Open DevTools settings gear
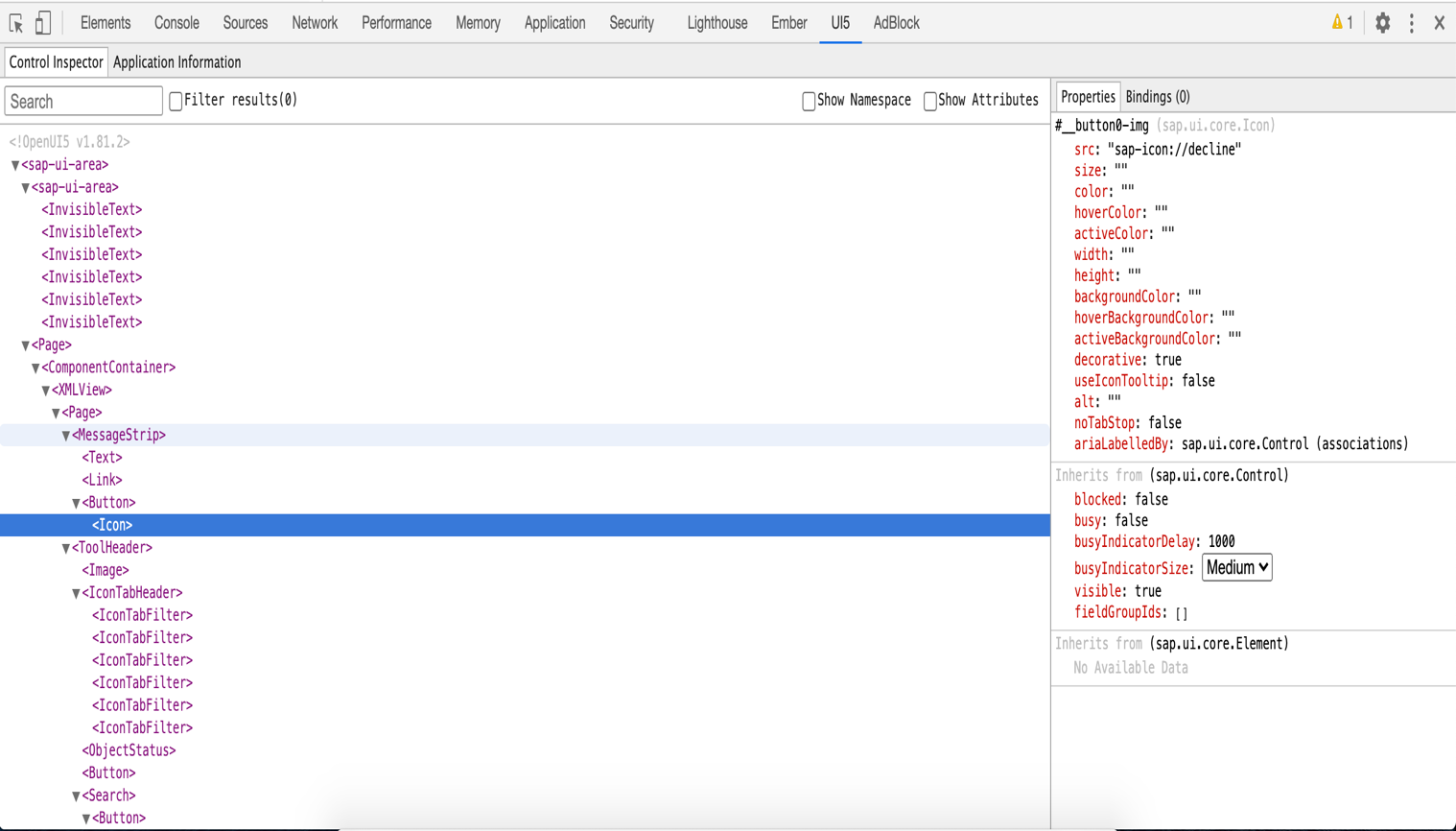This screenshot has height=831, width=1456. pyautogui.click(x=1382, y=22)
